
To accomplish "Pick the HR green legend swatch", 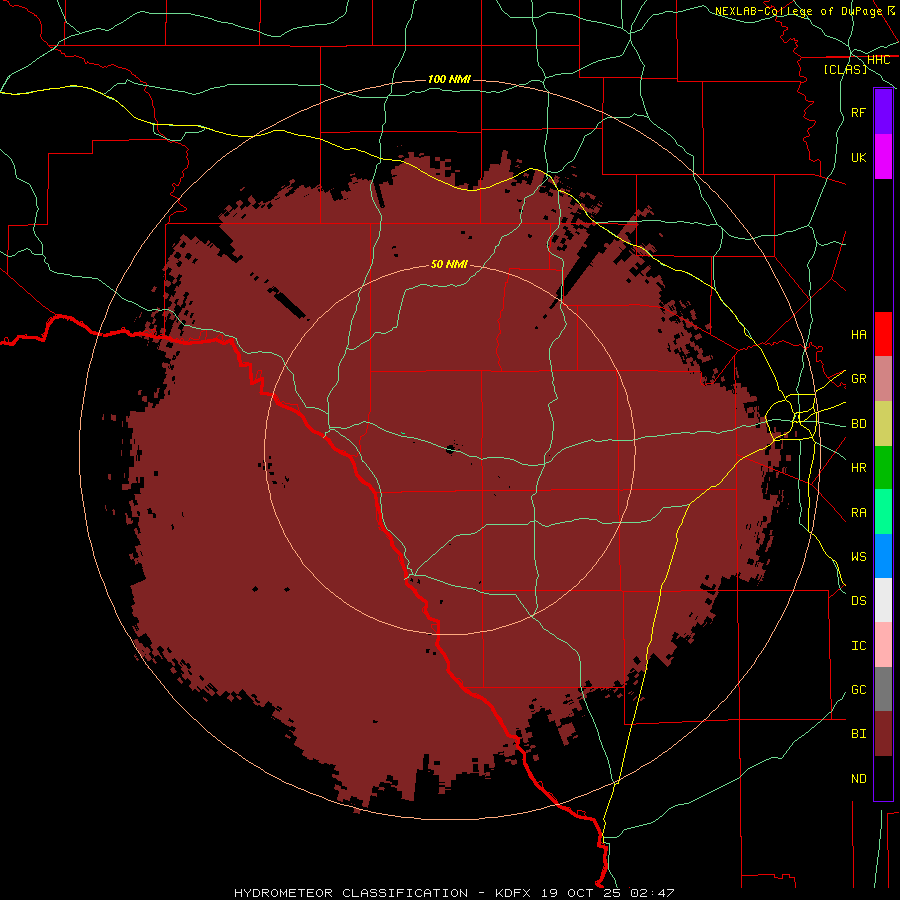I will (x=883, y=468).
